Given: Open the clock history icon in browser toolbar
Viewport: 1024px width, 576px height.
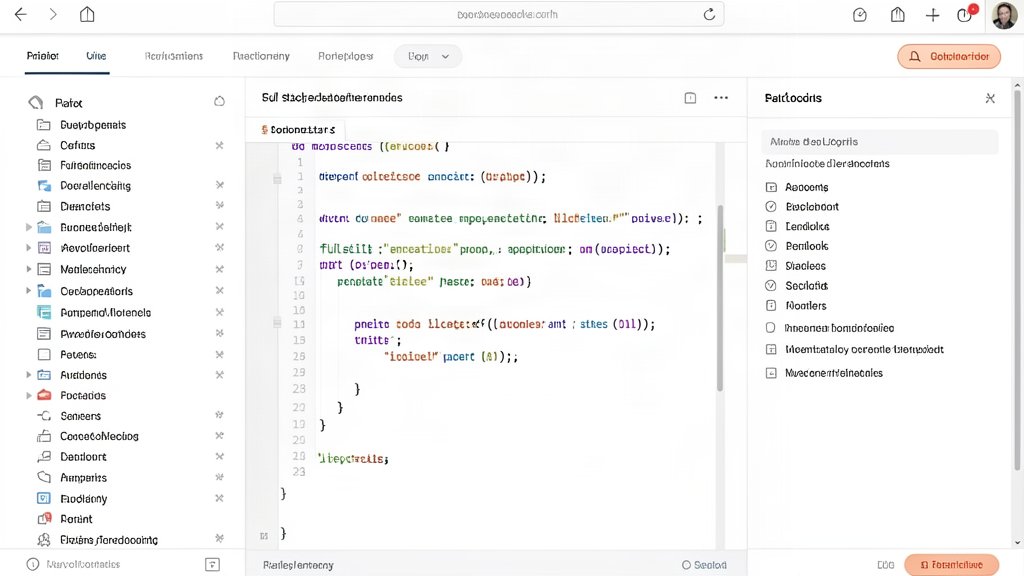Looking at the screenshot, I should point(860,15).
